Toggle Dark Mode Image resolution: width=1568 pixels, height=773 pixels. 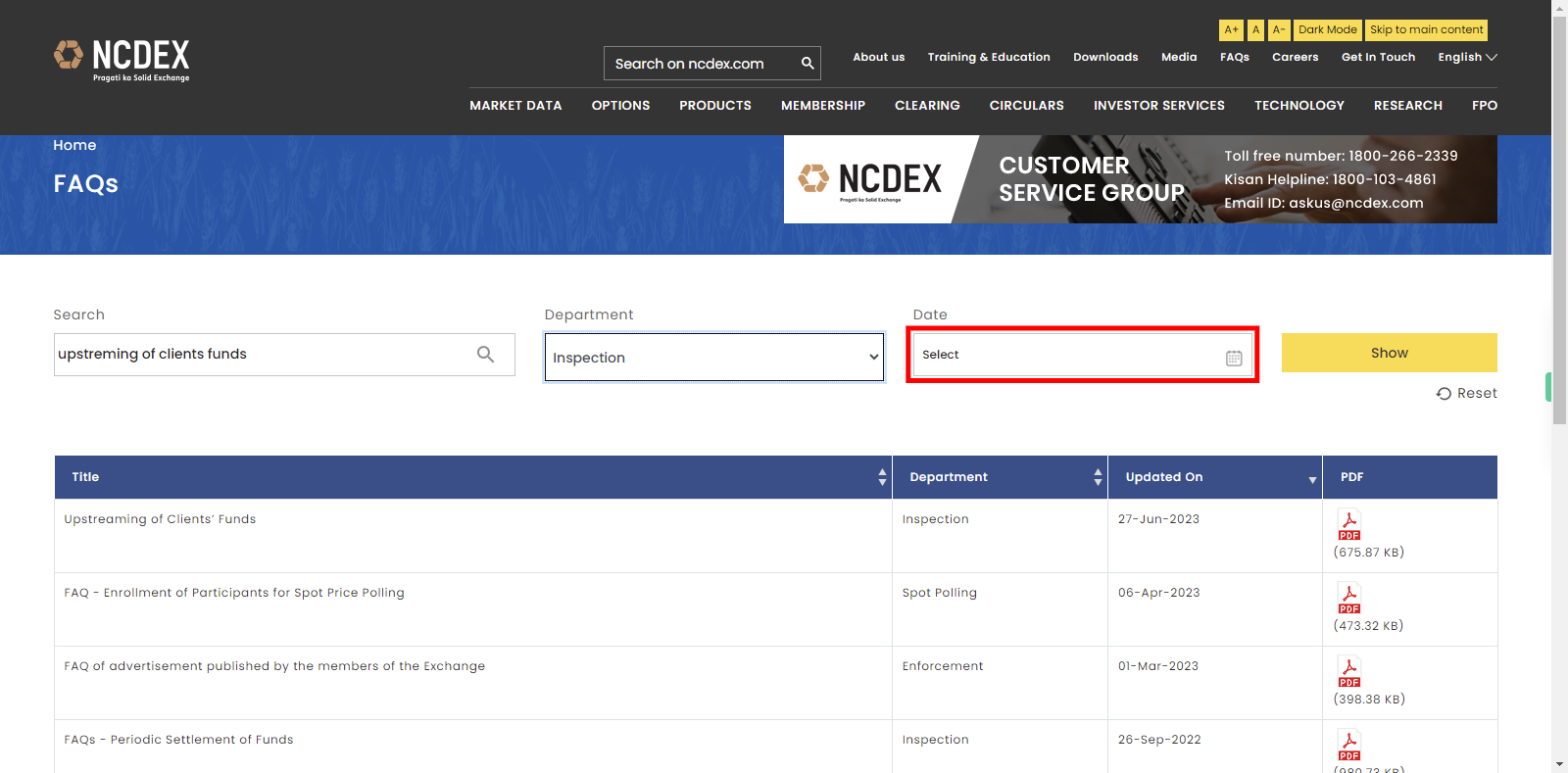click(x=1328, y=30)
